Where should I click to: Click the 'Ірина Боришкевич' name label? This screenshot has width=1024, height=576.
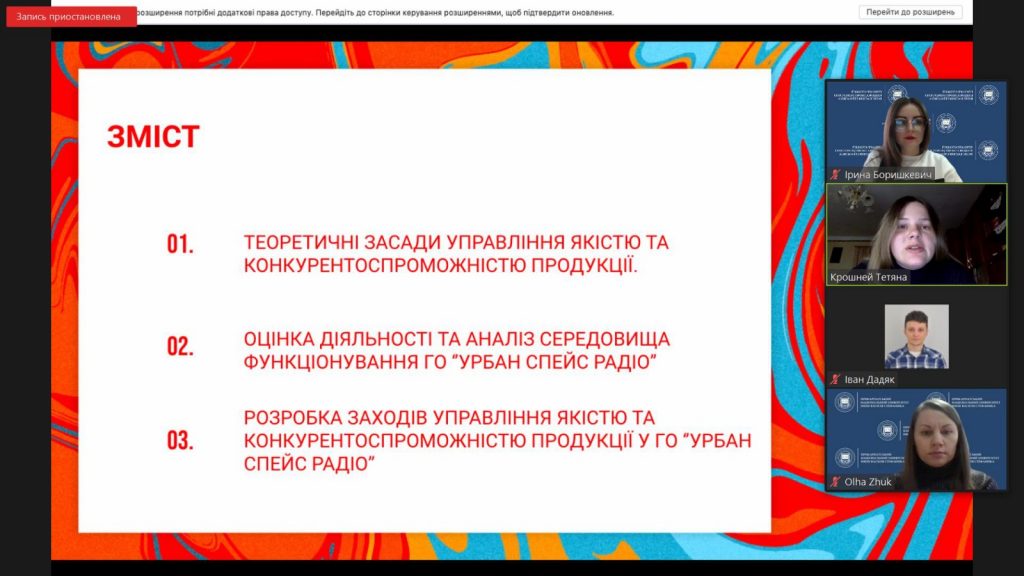(888, 174)
